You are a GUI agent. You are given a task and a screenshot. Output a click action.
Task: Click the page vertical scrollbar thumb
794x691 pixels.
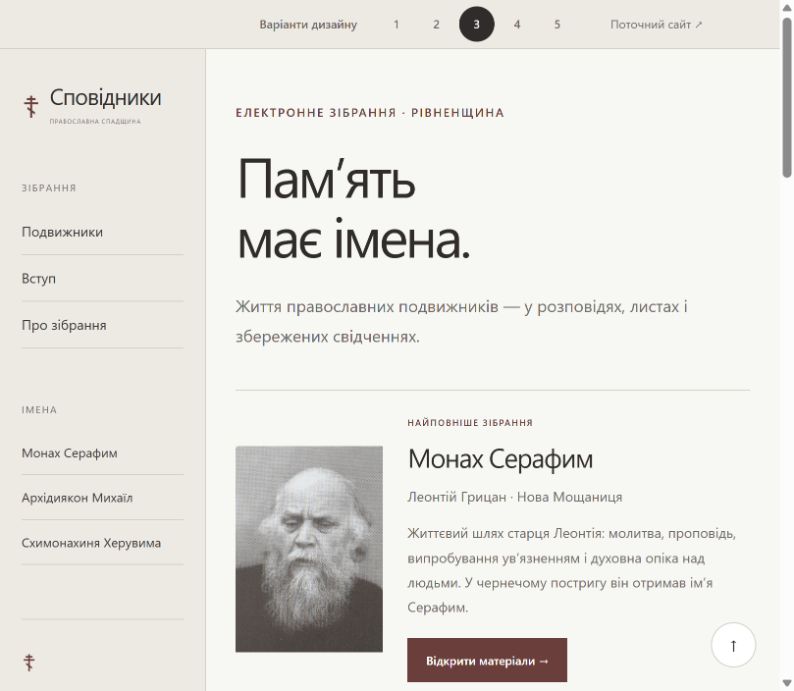tap(787, 96)
